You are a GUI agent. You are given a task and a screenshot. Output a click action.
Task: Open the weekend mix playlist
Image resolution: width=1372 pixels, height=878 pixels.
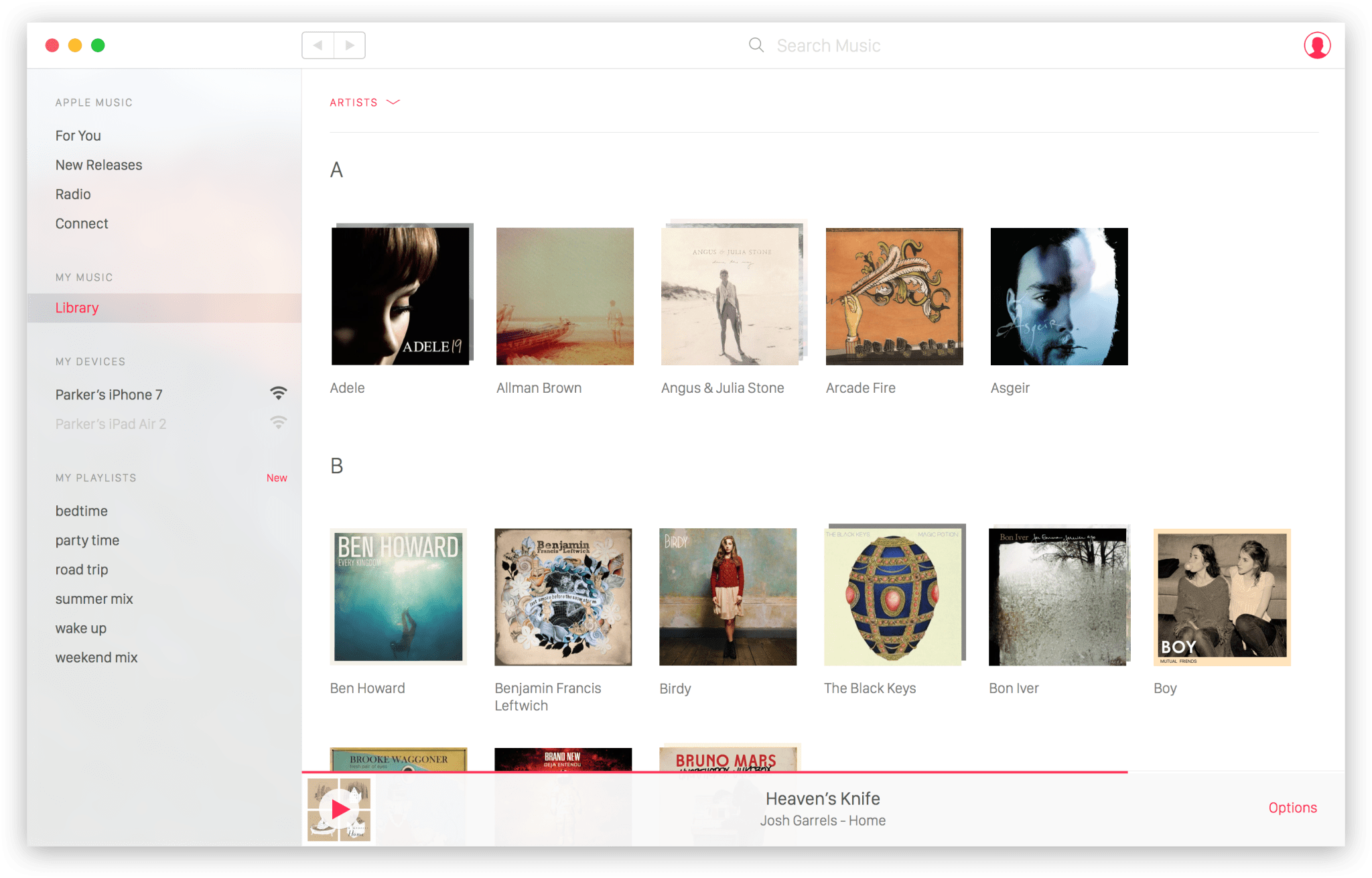[x=96, y=657]
